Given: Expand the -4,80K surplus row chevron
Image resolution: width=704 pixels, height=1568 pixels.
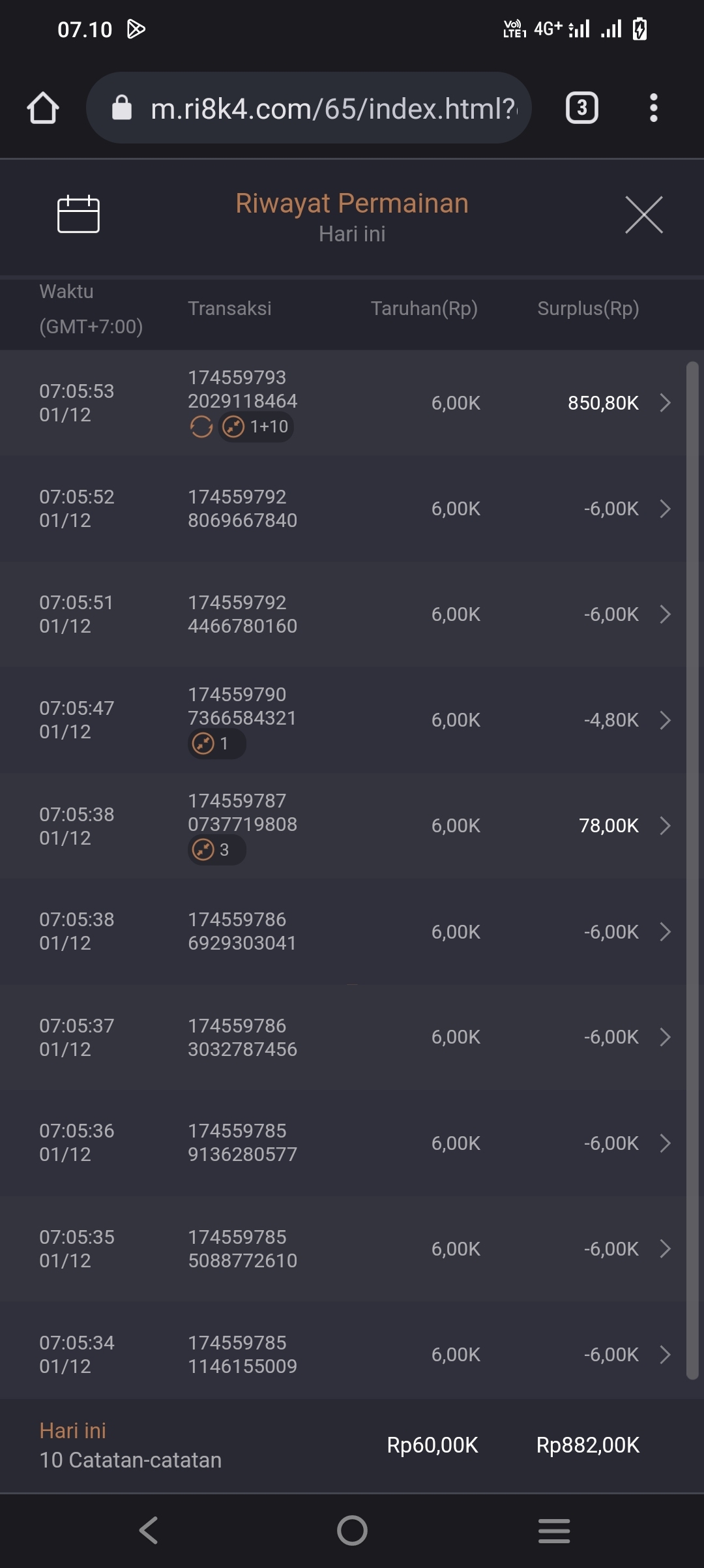Looking at the screenshot, I should click(665, 720).
